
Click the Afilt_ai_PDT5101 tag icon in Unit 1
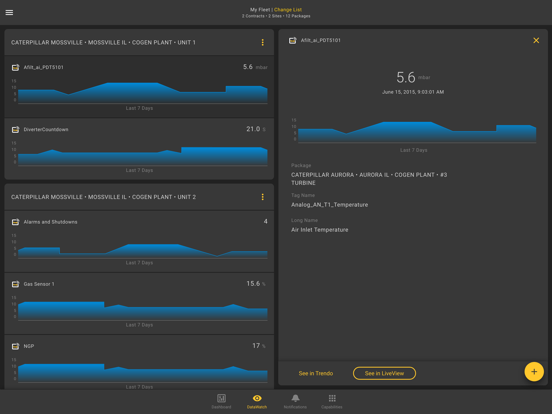(x=15, y=68)
